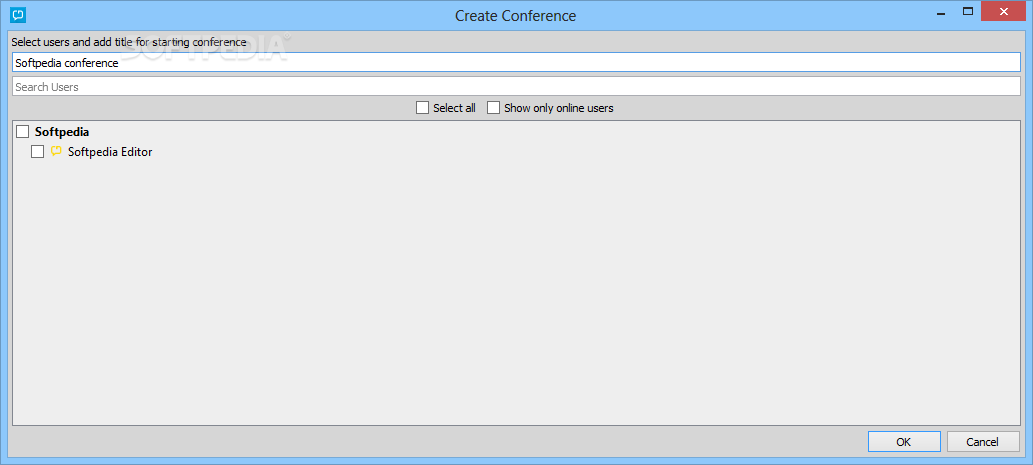The image size is (1033, 465).
Task: Click the chat app icon in title bar
Action: (x=18, y=14)
